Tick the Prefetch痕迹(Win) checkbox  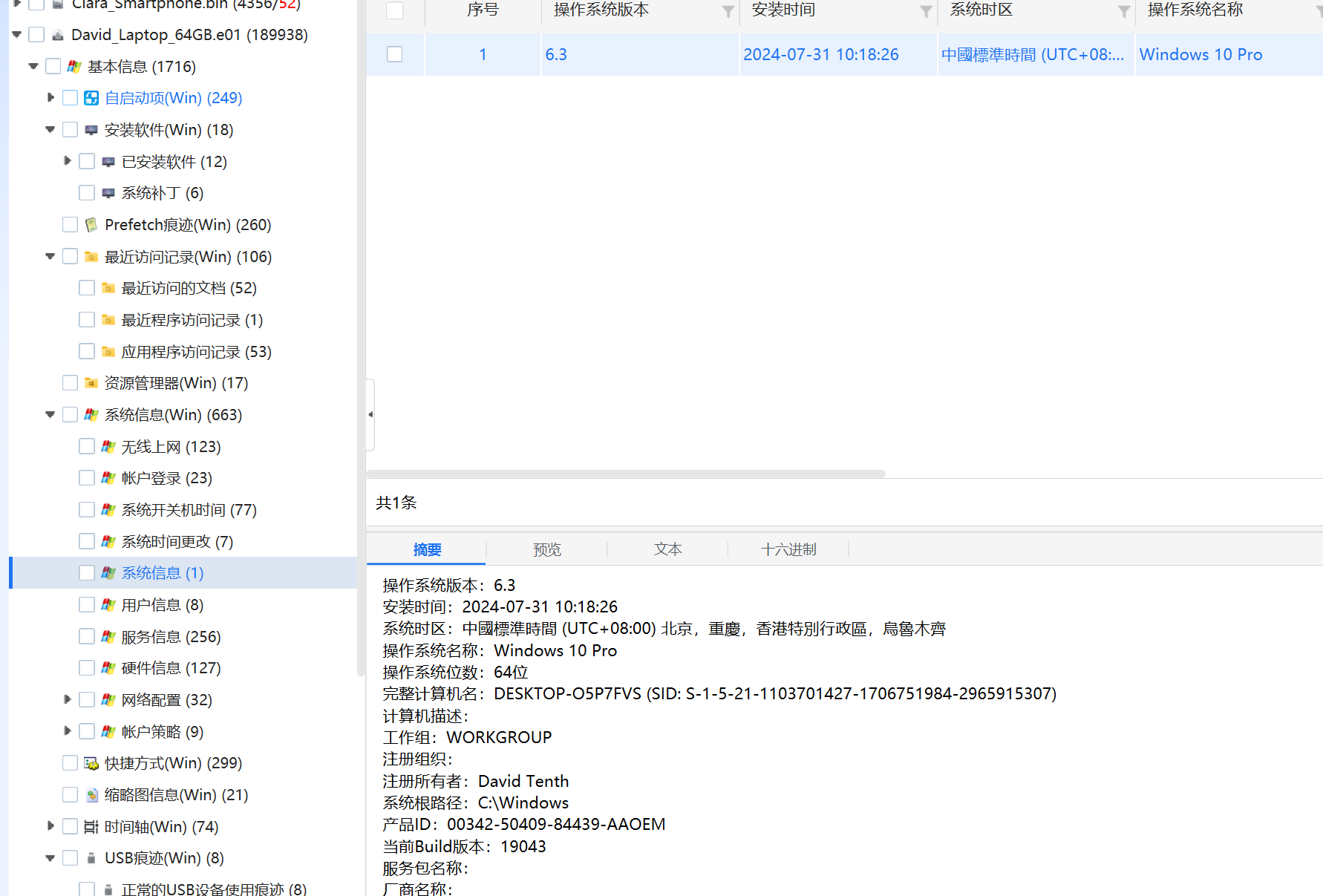tap(71, 225)
